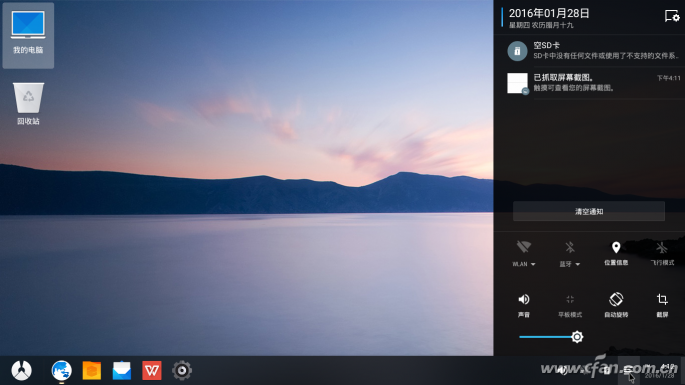The height and width of the screenshot is (385, 685).
Task: Open the screenshot captured notification
Action: 589,83
